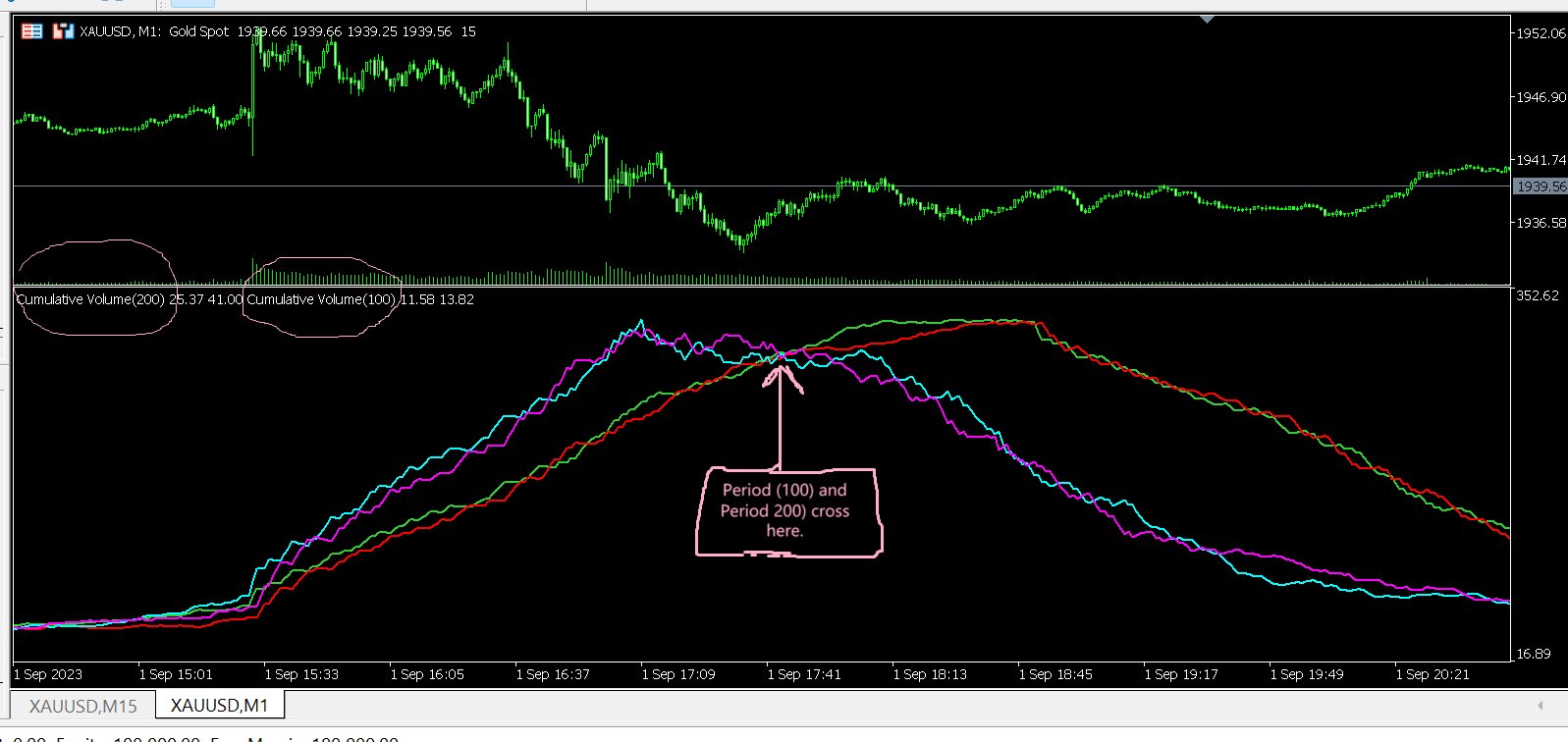Viewport: 1568px width, 742px height.
Task: Click the 1 Sep 17:09 time label
Action: click(678, 674)
